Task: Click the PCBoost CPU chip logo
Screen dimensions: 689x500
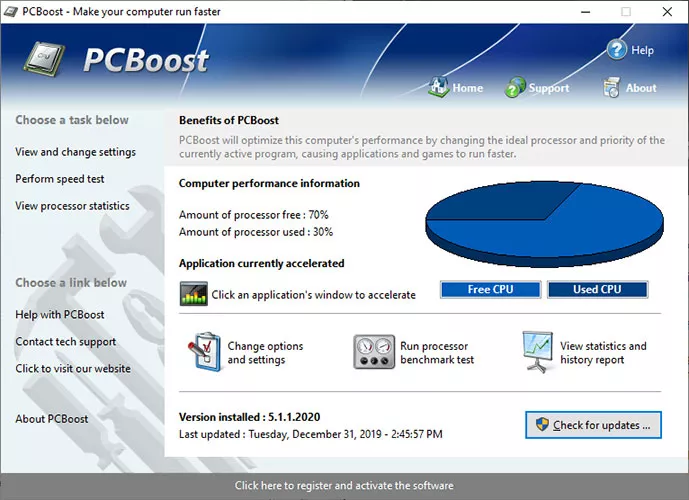Action: (44, 59)
